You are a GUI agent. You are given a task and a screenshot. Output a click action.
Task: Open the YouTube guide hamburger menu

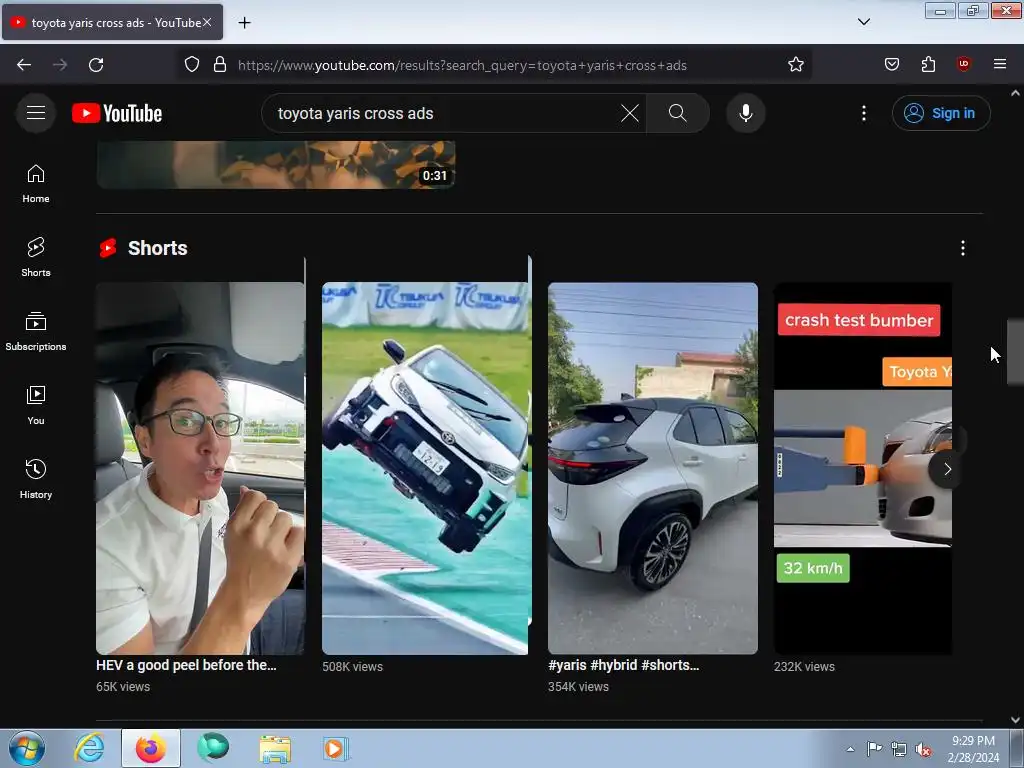tap(36, 113)
